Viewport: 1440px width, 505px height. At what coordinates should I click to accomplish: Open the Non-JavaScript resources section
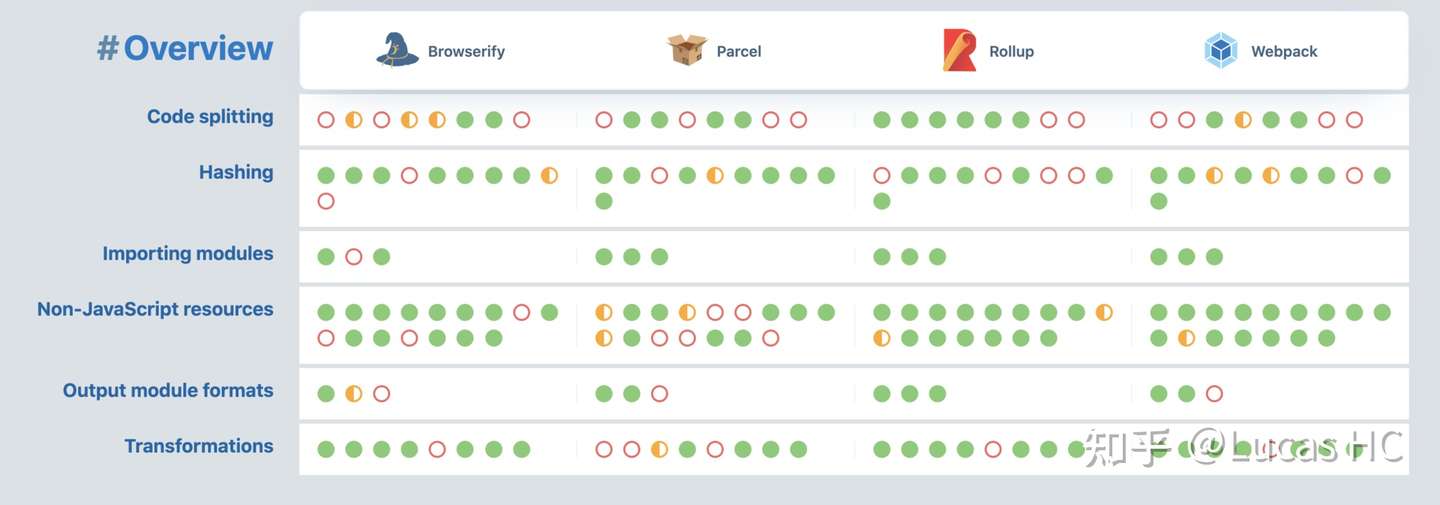click(x=155, y=310)
